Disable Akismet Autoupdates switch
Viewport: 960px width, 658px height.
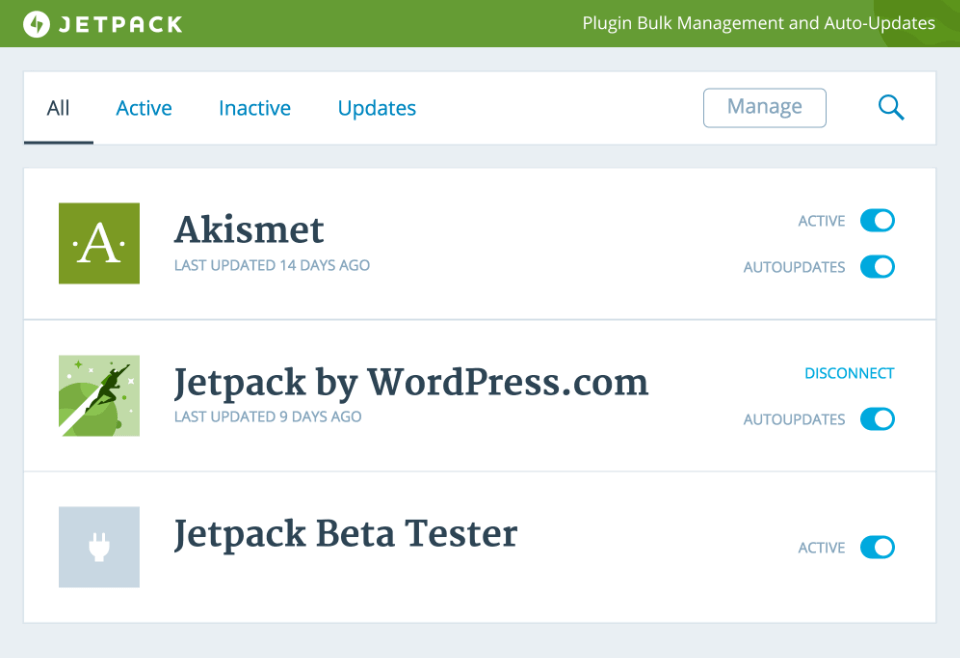click(x=877, y=266)
